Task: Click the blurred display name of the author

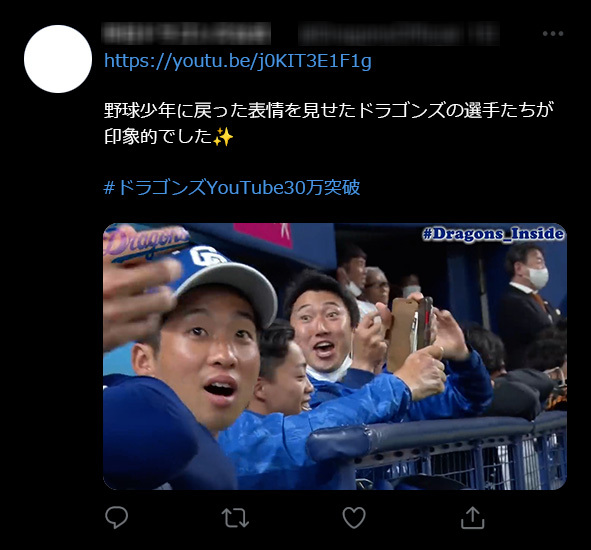Action: coord(187,33)
